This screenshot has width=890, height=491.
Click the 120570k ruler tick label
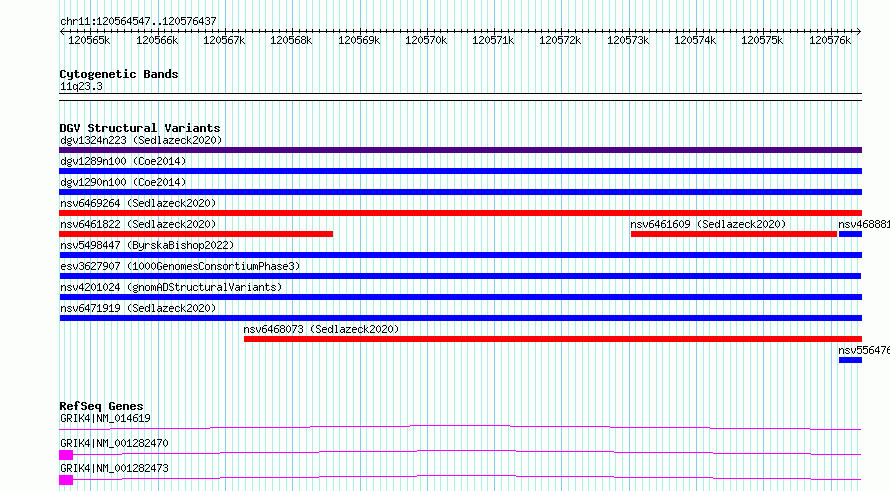tap(426, 40)
